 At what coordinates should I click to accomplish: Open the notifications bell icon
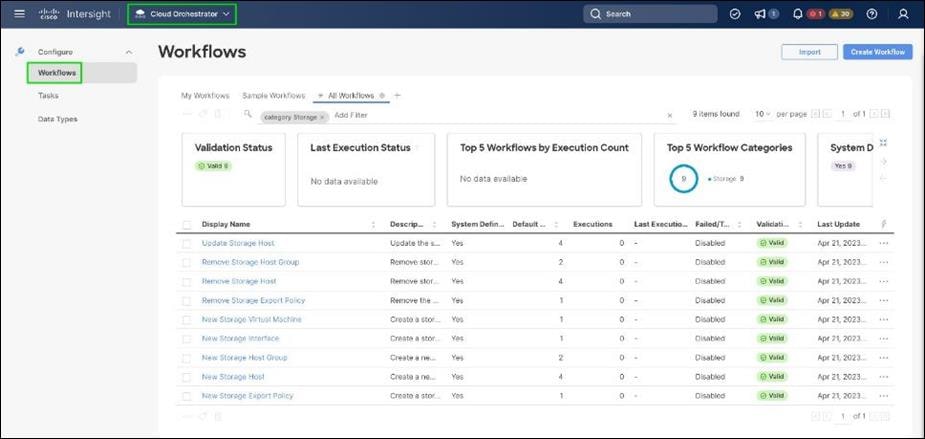coord(798,14)
